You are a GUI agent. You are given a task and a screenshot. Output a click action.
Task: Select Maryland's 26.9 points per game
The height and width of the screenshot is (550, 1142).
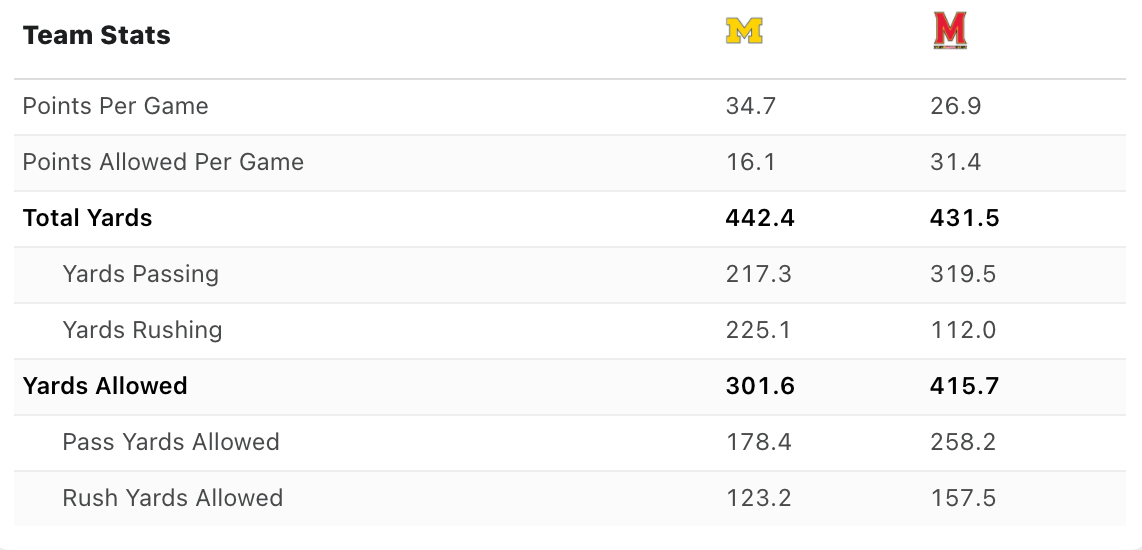(956, 106)
